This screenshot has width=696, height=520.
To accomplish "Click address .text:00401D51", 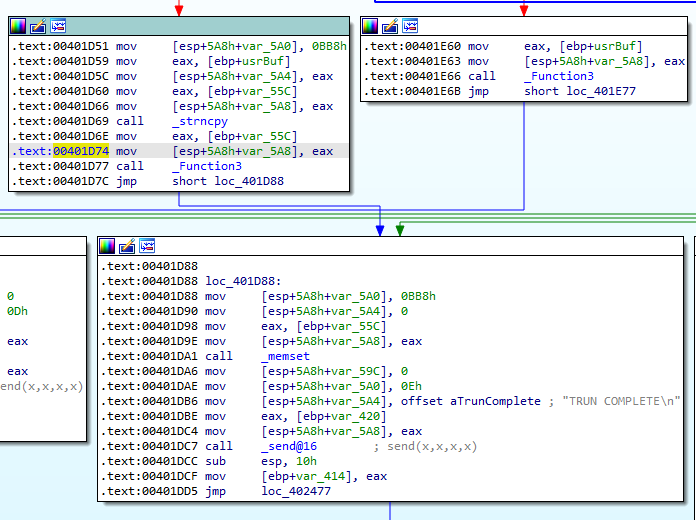I will pyautogui.click(x=60, y=46).
